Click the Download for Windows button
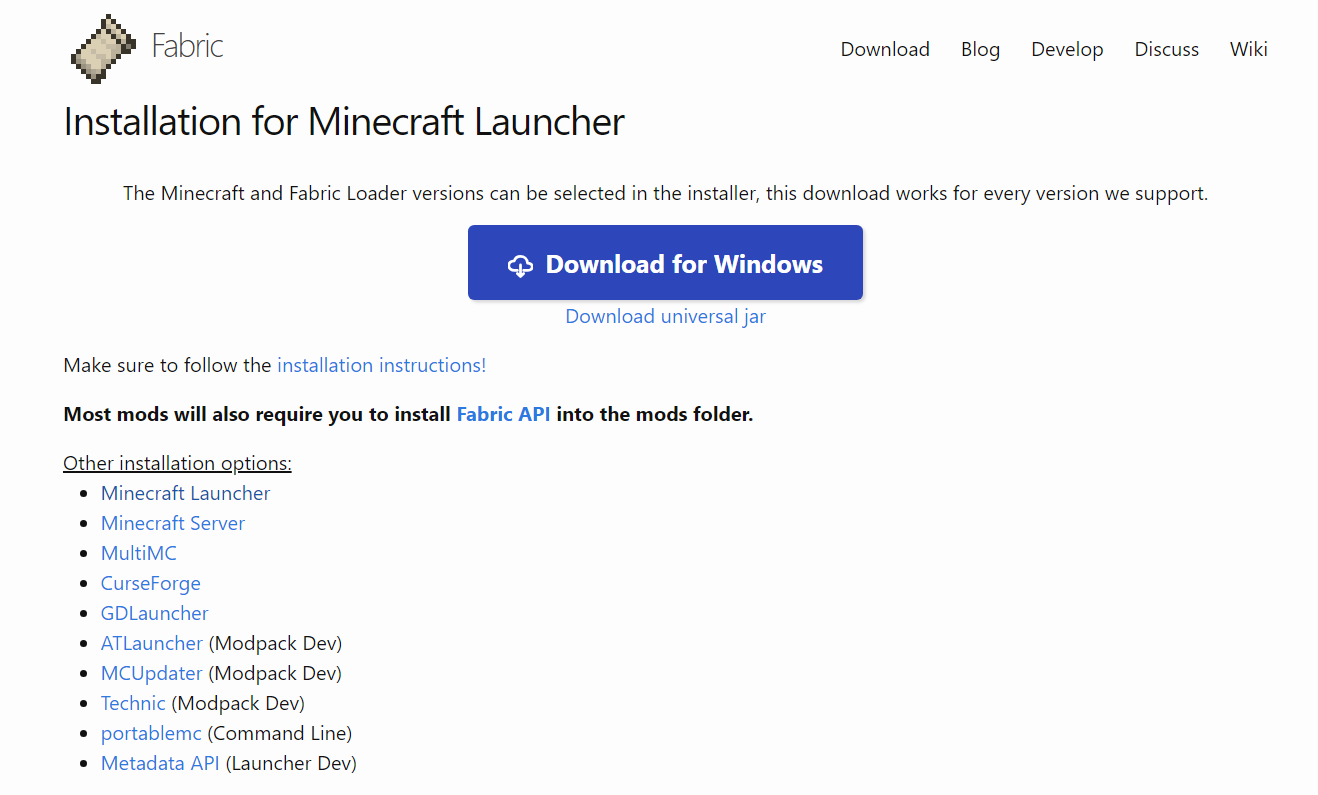 pos(665,262)
